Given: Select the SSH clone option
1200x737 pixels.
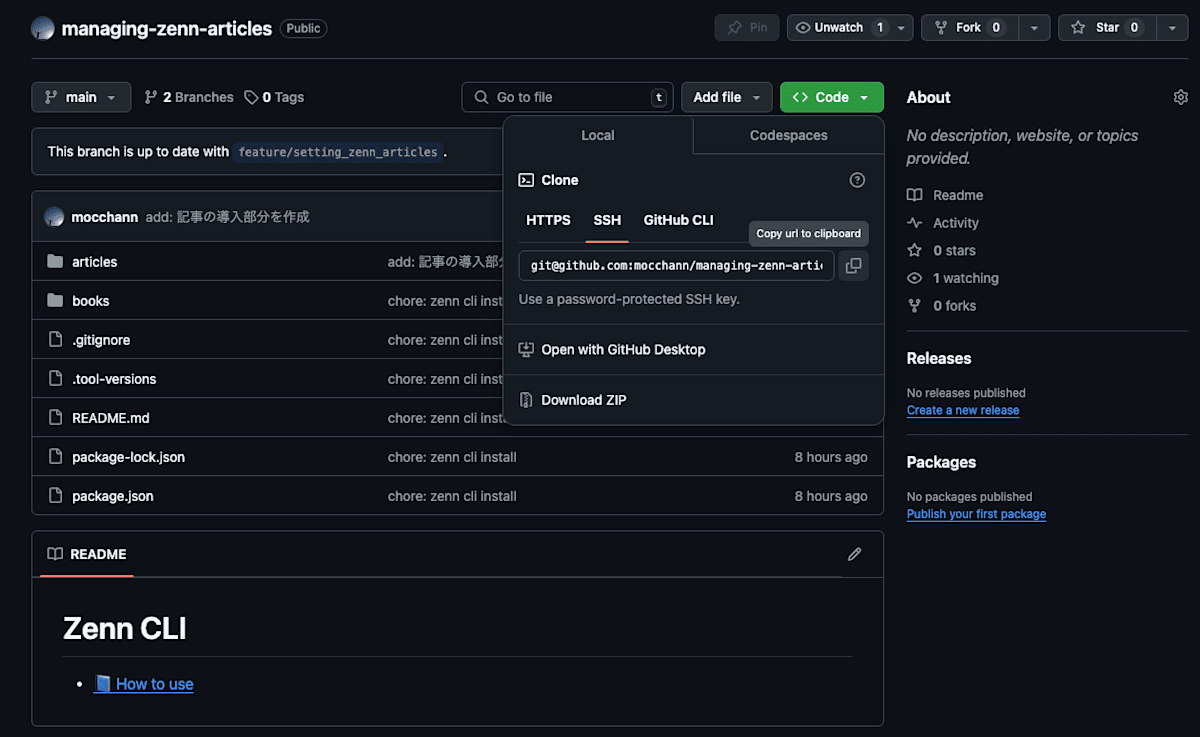Looking at the screenshot, I should (x=607, y=220).
